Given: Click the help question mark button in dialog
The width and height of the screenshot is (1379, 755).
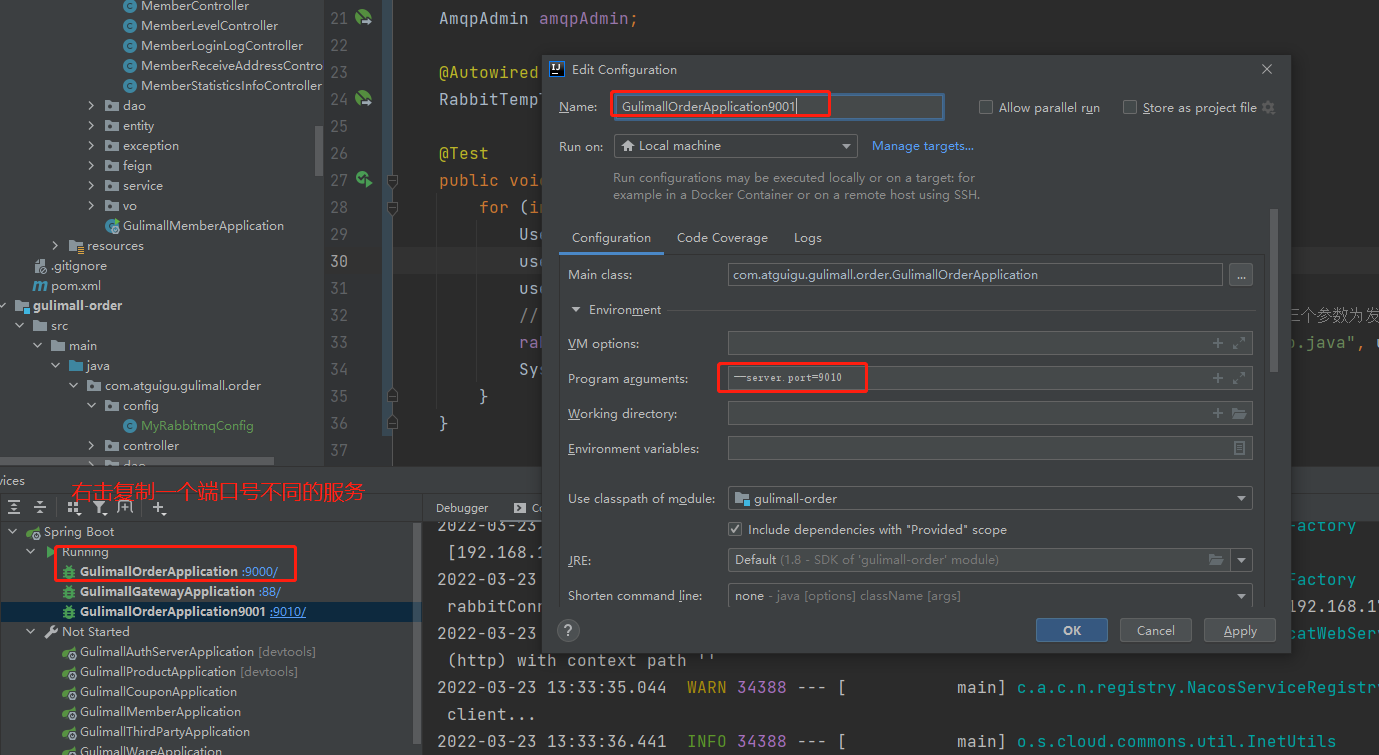Looking at the screenshot, I should tap(568, 631).
